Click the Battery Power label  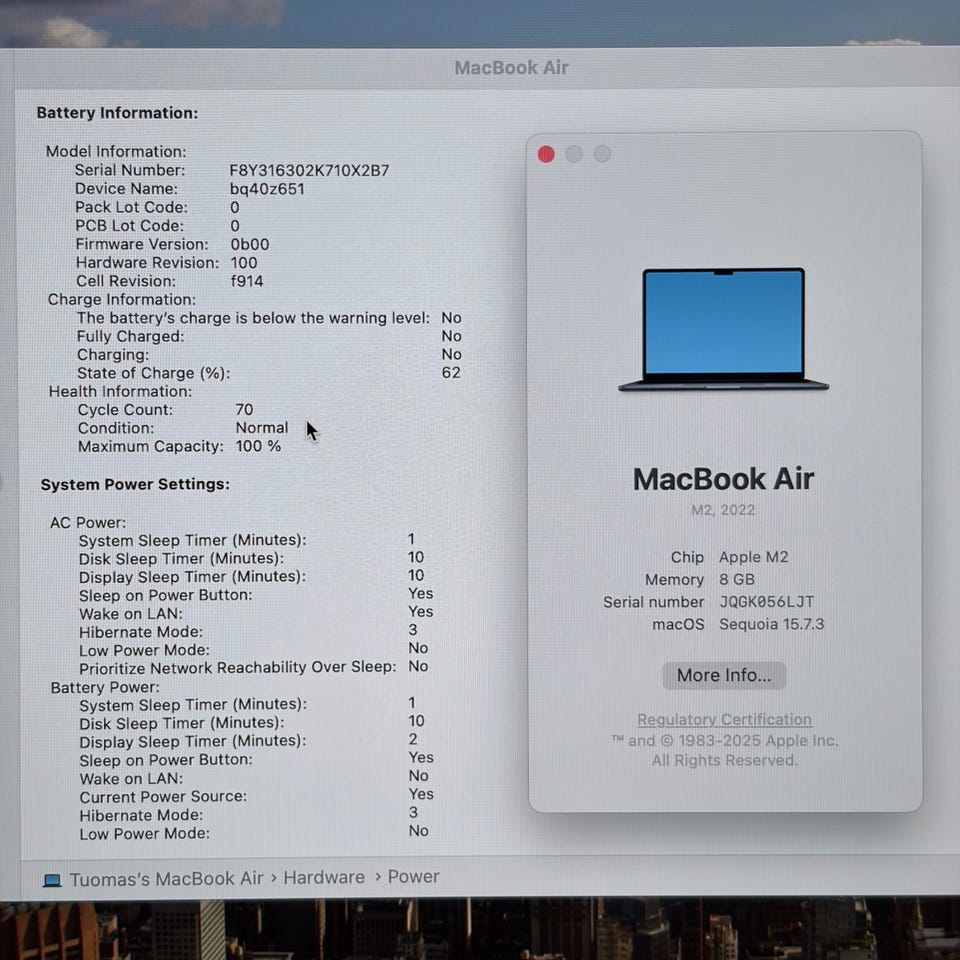(x=105, y=688)
